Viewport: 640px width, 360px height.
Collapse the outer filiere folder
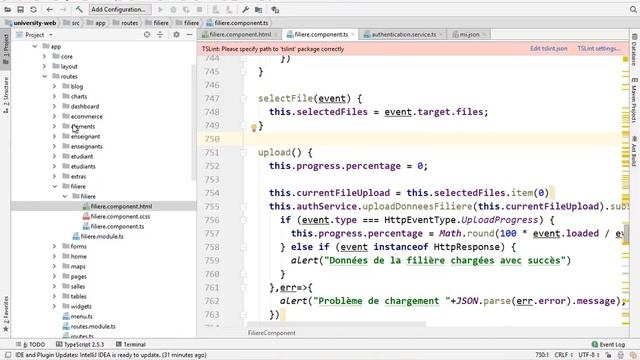tap(54, 187)
